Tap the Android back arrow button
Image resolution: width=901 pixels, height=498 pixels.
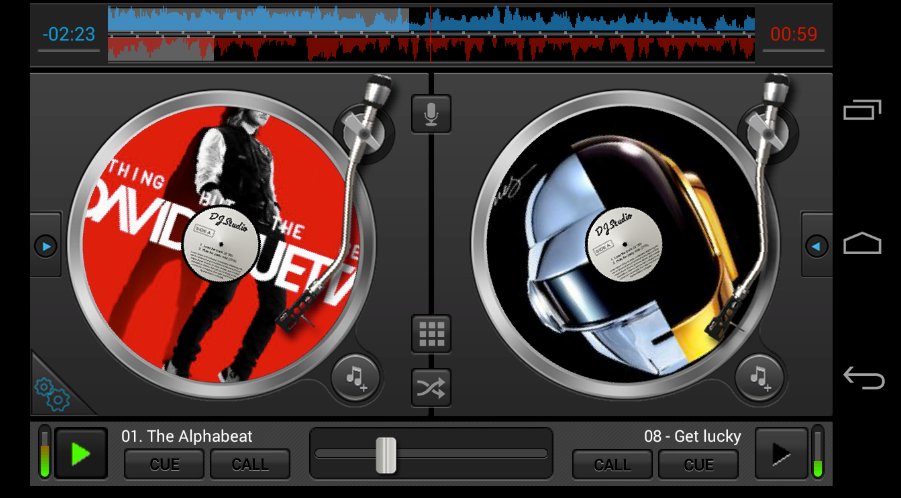(863, 377)
